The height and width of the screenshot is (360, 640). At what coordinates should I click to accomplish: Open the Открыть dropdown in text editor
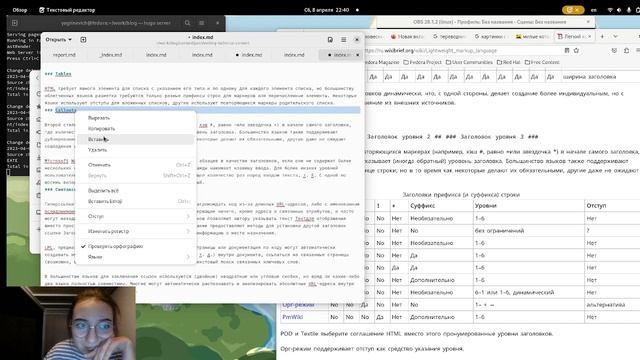coord(58,40)
